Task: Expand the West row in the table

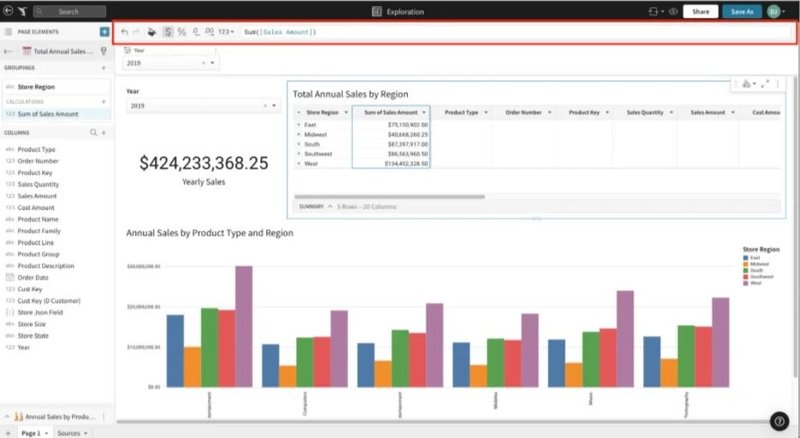Action: pos(299,163)
